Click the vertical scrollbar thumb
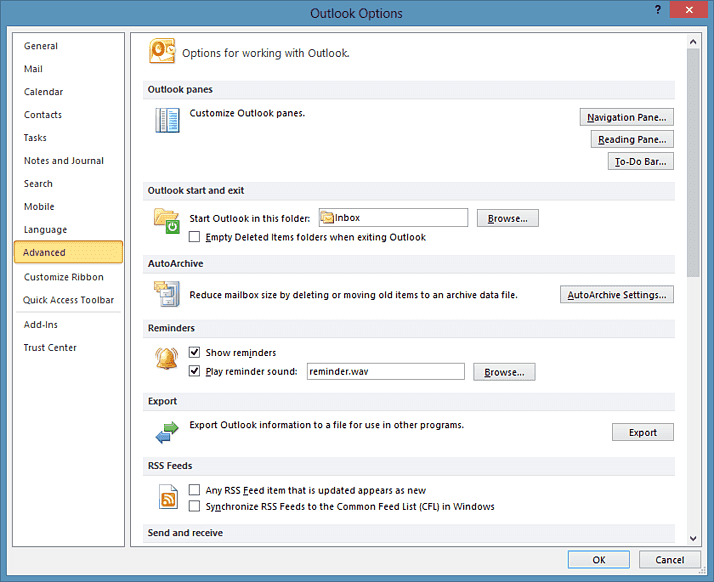714x582 pixels. 693,163
